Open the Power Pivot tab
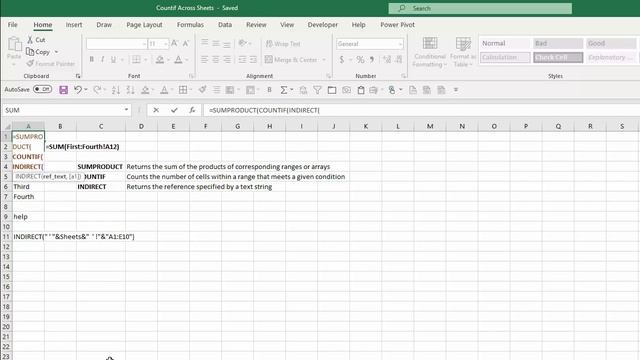Screen dimensions: 640x360 [x=398, y=24]
